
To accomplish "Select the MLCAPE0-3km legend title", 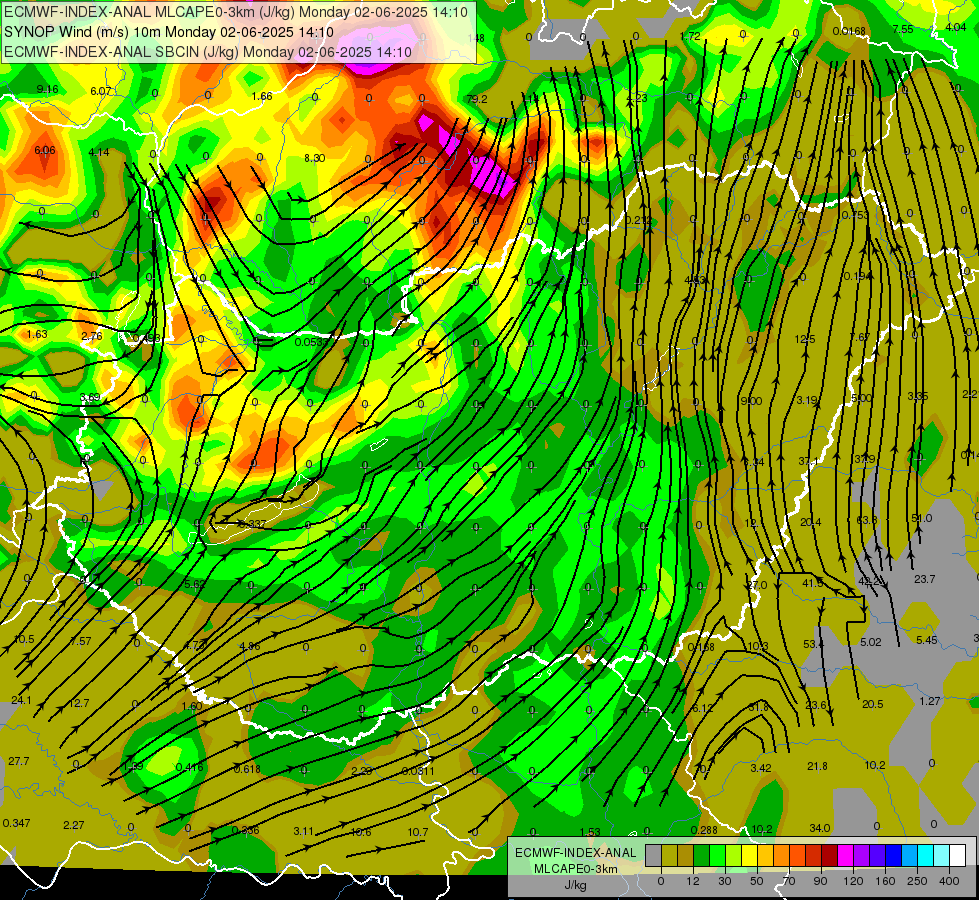I will (x=576, y=868).
